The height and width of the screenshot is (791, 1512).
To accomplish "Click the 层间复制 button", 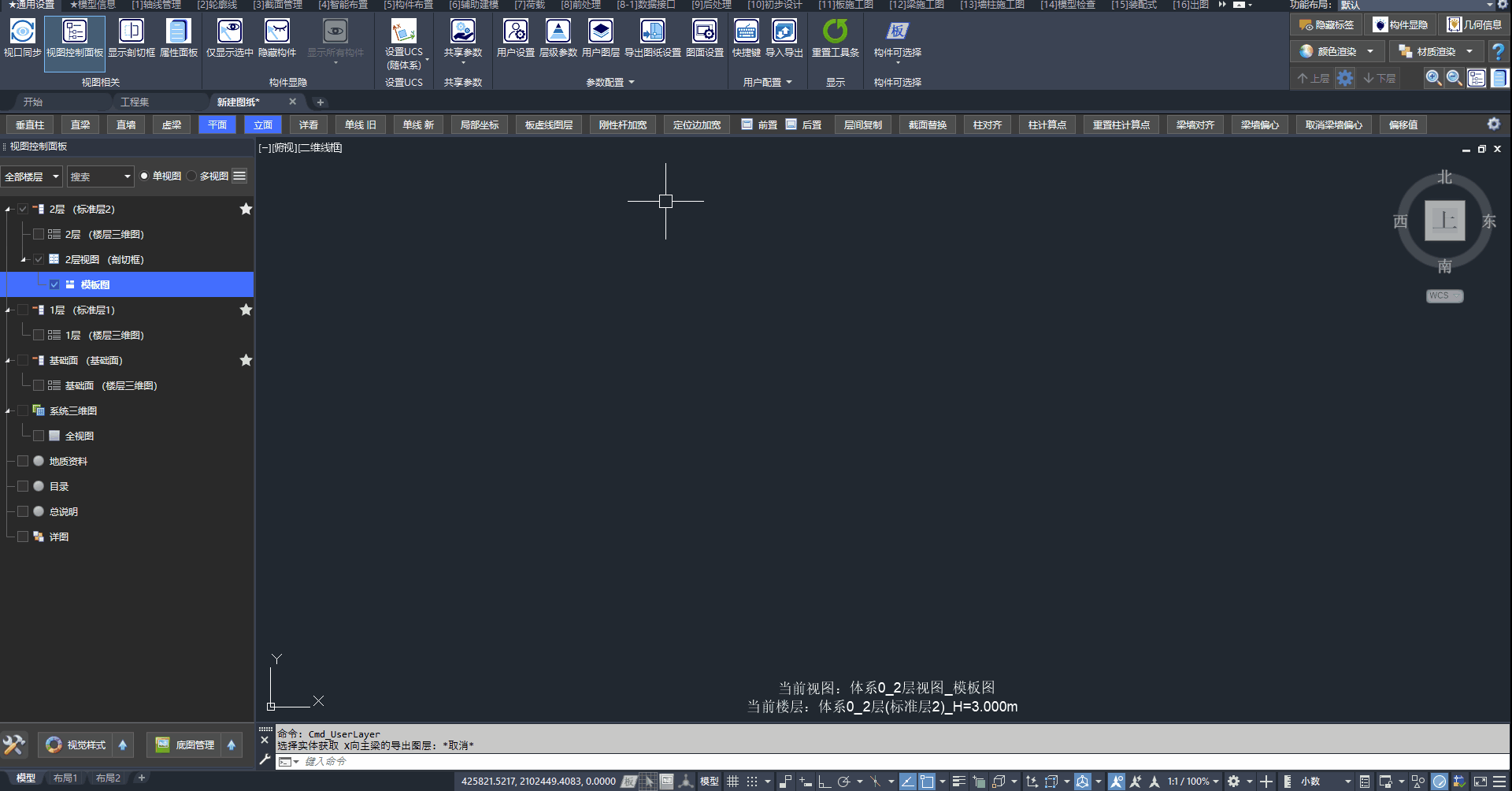I will (863, 124).
